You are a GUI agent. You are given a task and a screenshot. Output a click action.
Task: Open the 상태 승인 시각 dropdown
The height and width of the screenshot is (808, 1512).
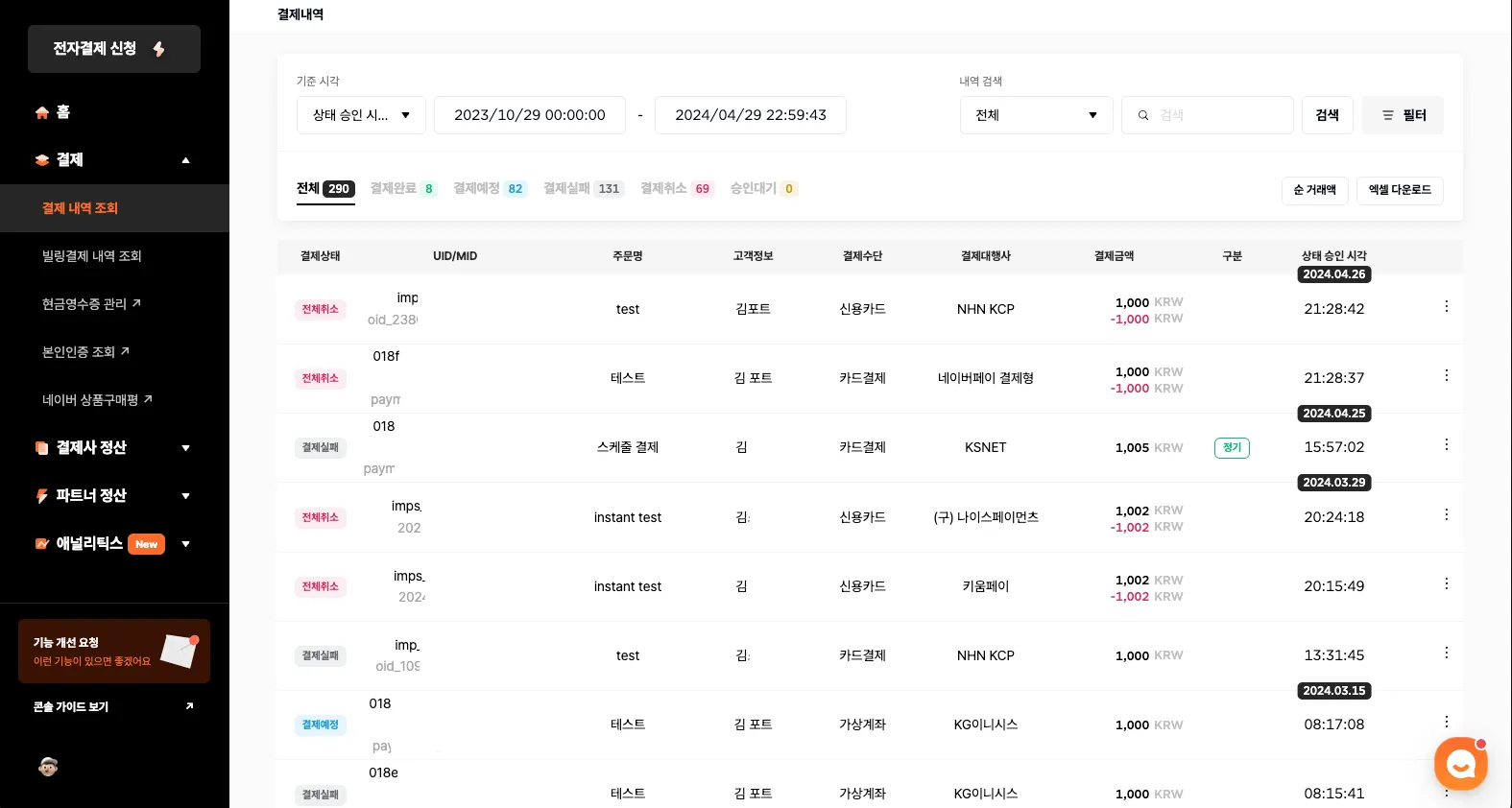point(361,115)
